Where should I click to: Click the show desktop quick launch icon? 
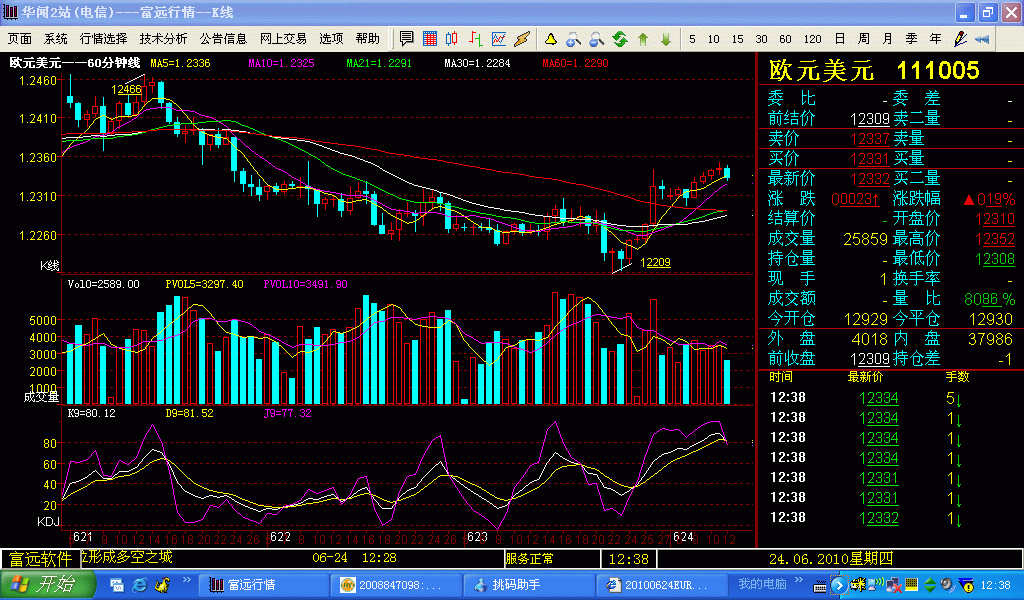click(117, 585)
